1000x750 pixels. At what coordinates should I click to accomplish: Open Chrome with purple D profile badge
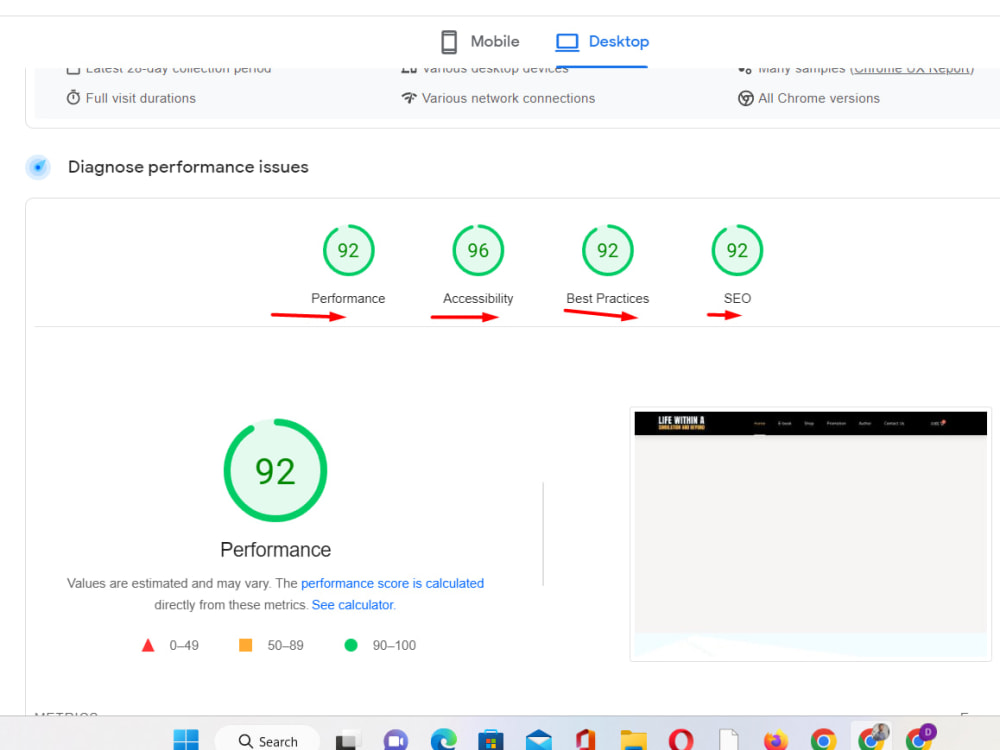(920, 738)
